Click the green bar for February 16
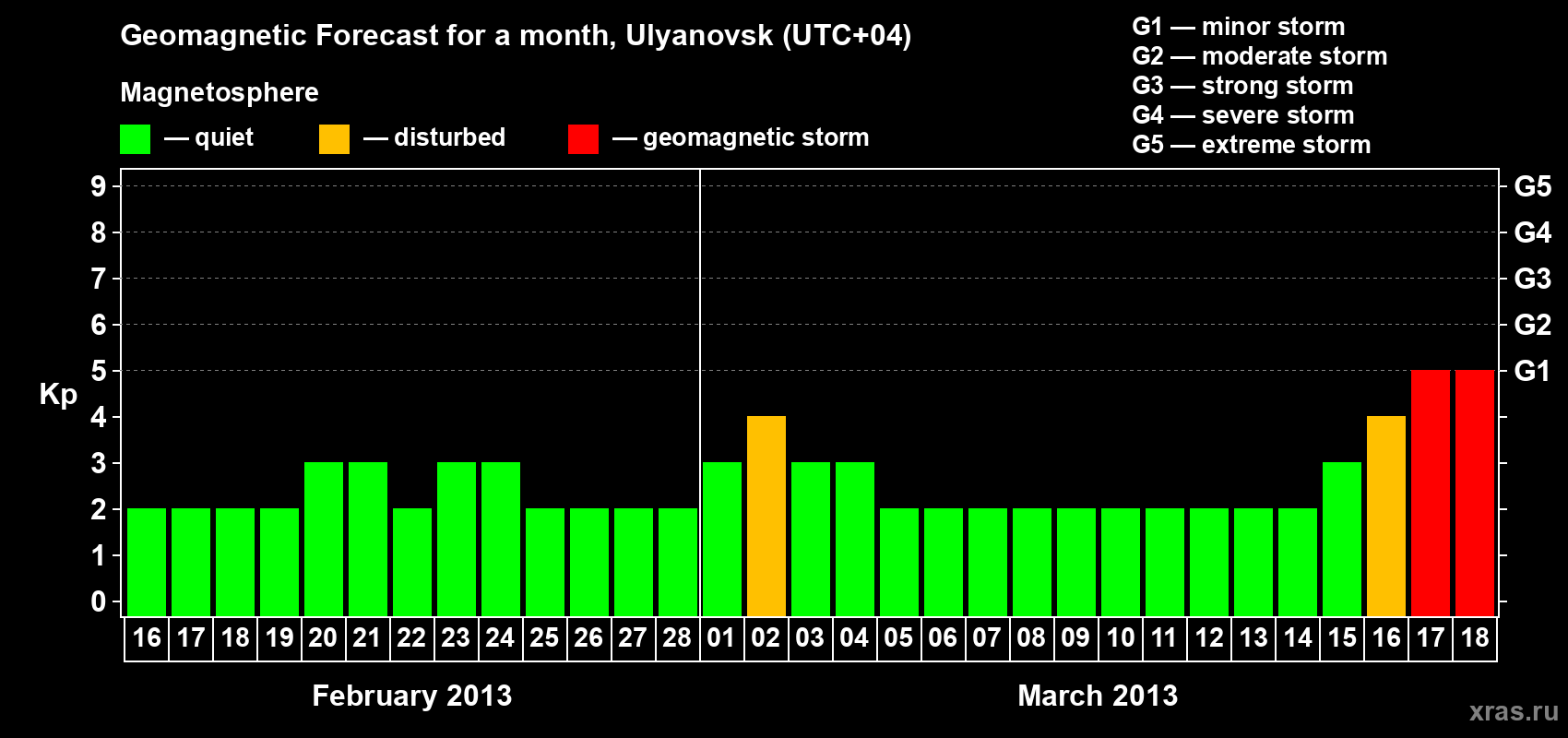 147,562
